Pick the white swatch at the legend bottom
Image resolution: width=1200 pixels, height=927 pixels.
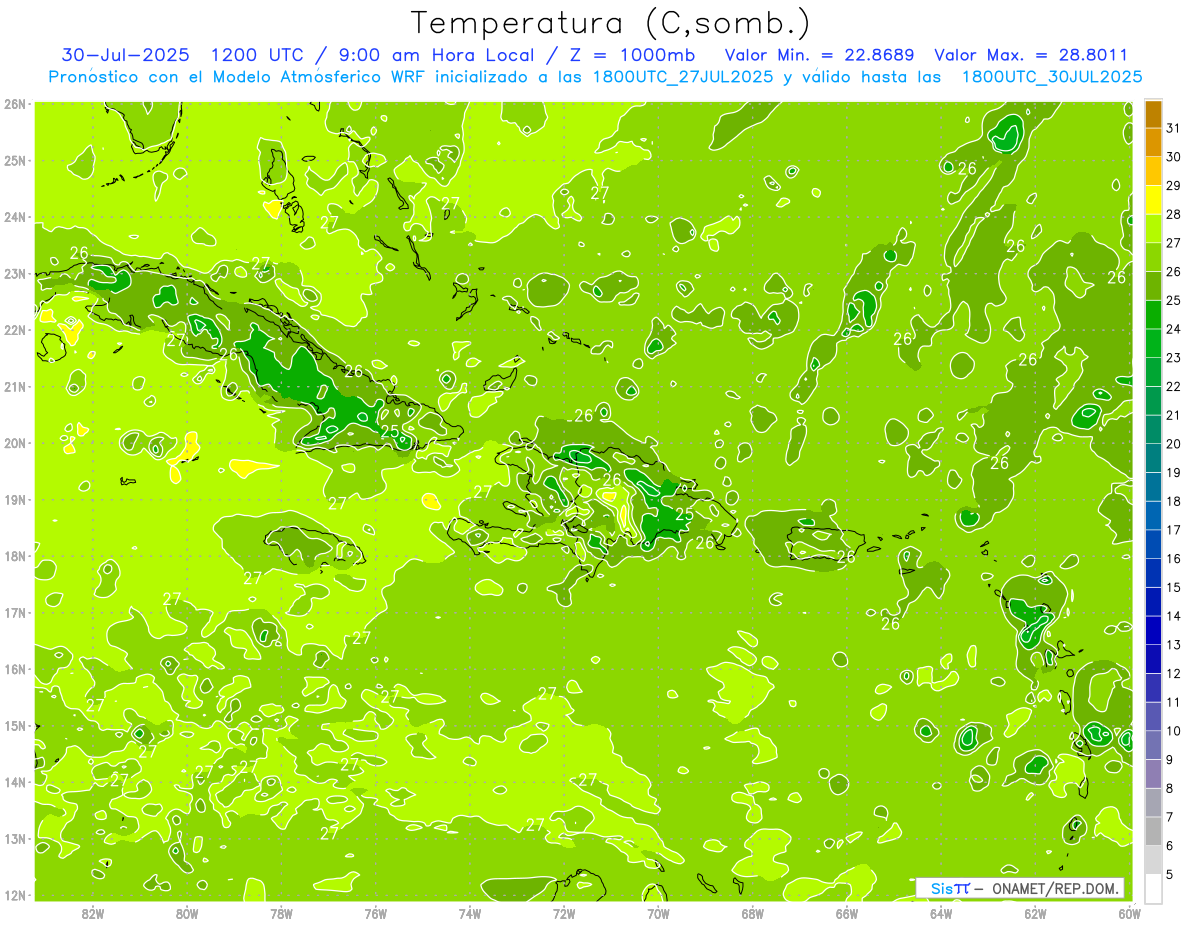1153,888
